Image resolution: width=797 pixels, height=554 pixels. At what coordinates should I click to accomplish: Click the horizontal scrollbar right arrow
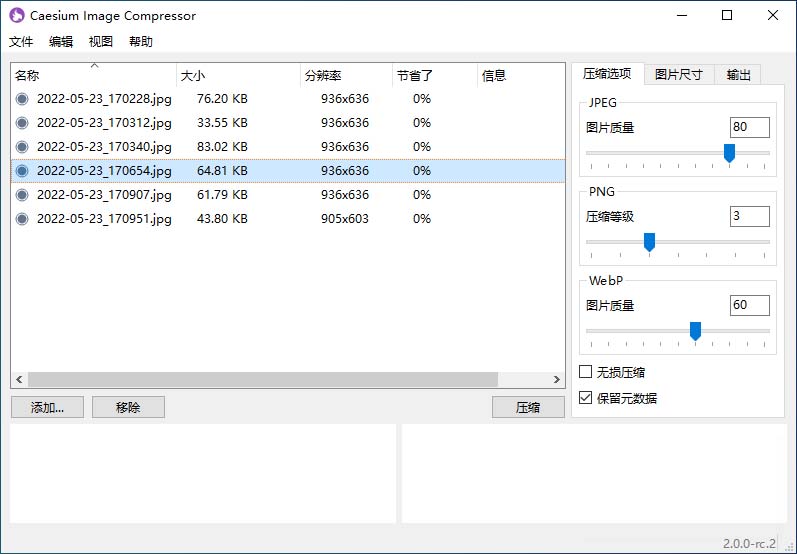click(x=557, y=379)
